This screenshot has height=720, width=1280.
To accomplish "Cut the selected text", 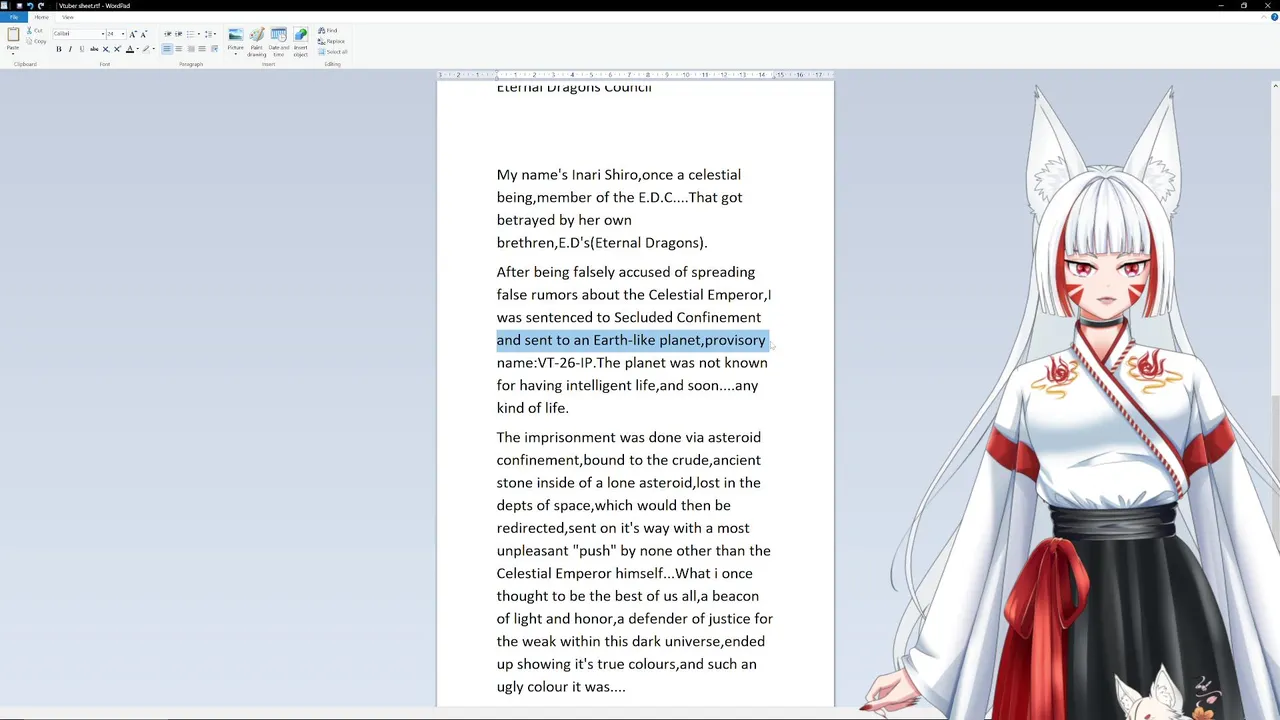I will pos(37,31).
